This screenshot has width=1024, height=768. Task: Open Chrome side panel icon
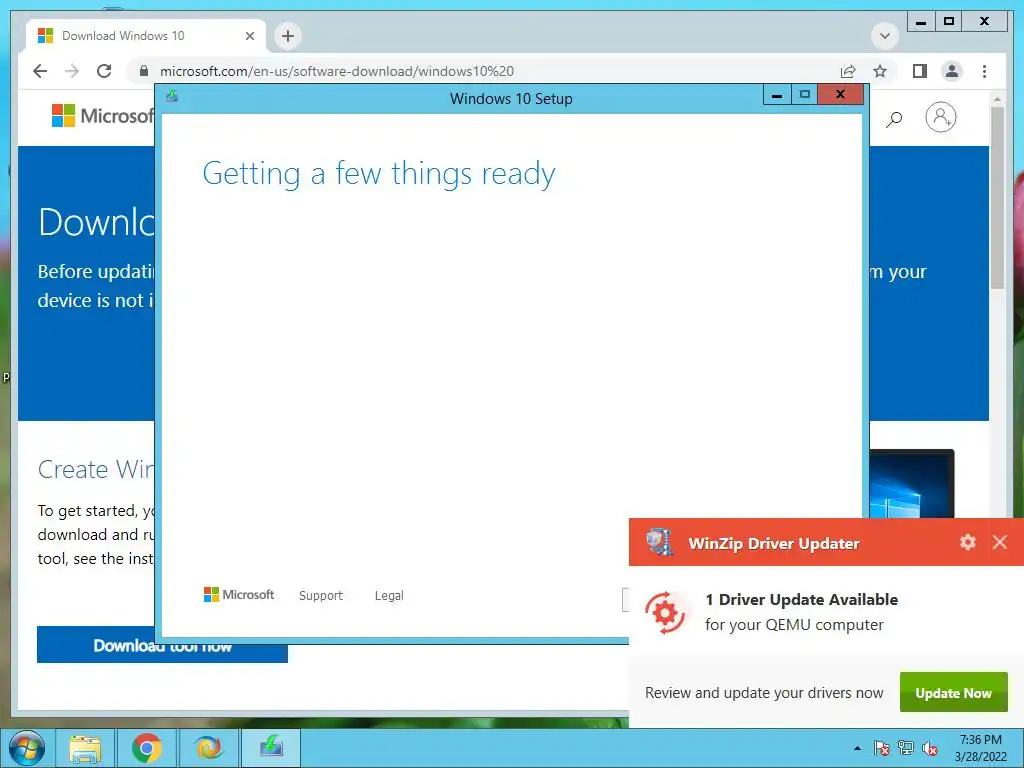pos(920,71)
